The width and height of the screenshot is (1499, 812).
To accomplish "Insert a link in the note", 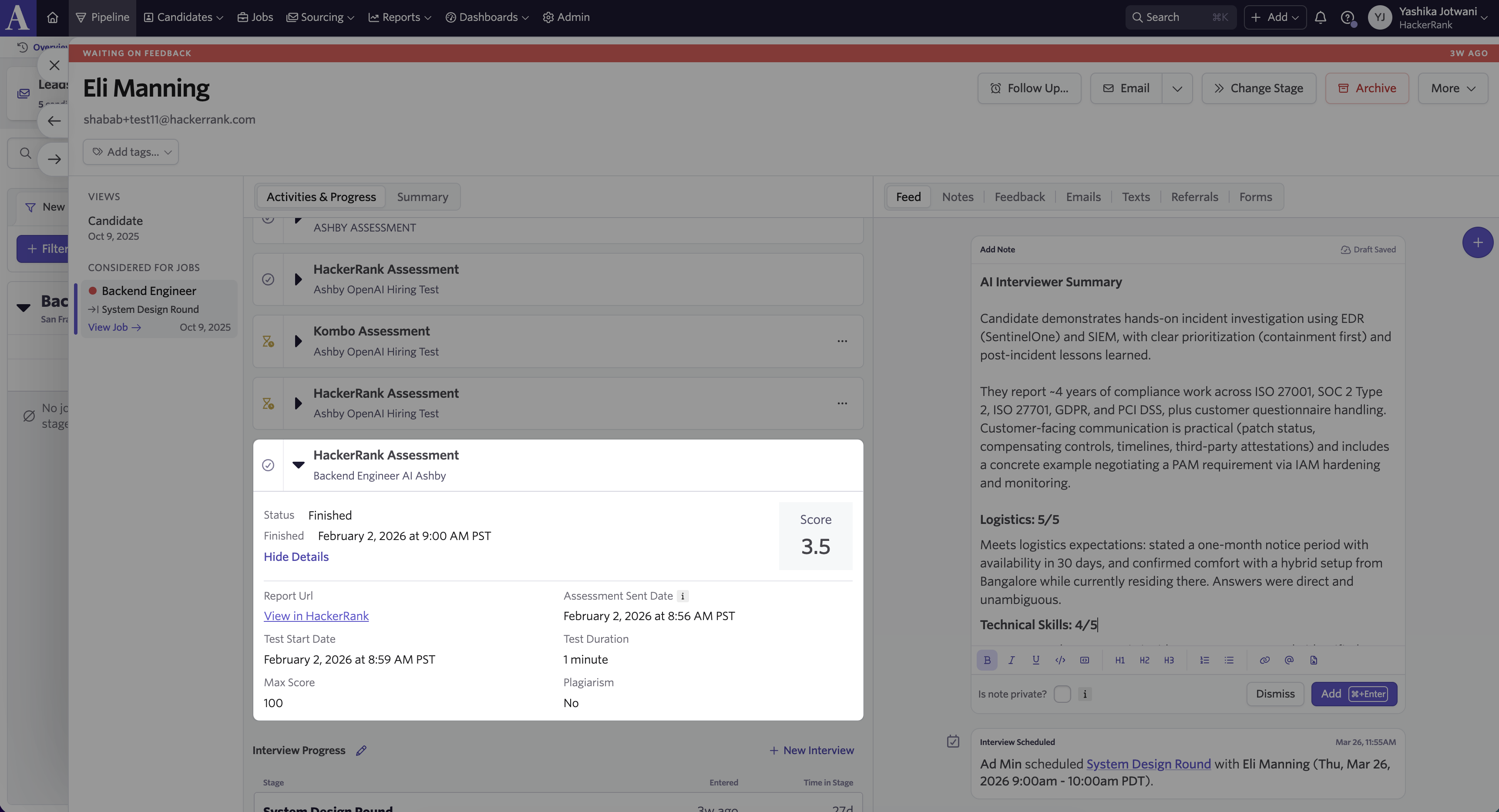I will [x=1264, y=660].
